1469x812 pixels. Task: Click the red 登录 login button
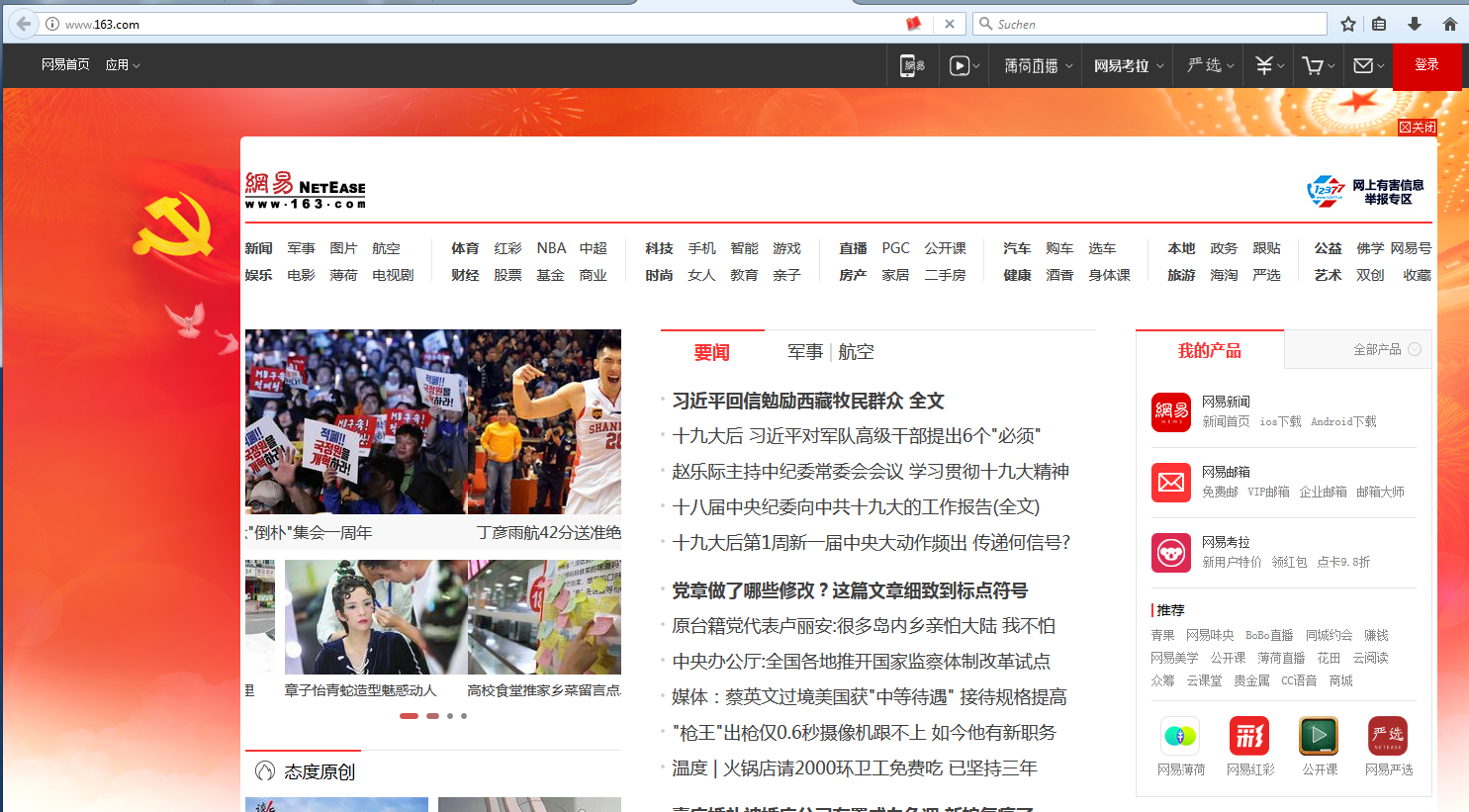coord(1426,65)
